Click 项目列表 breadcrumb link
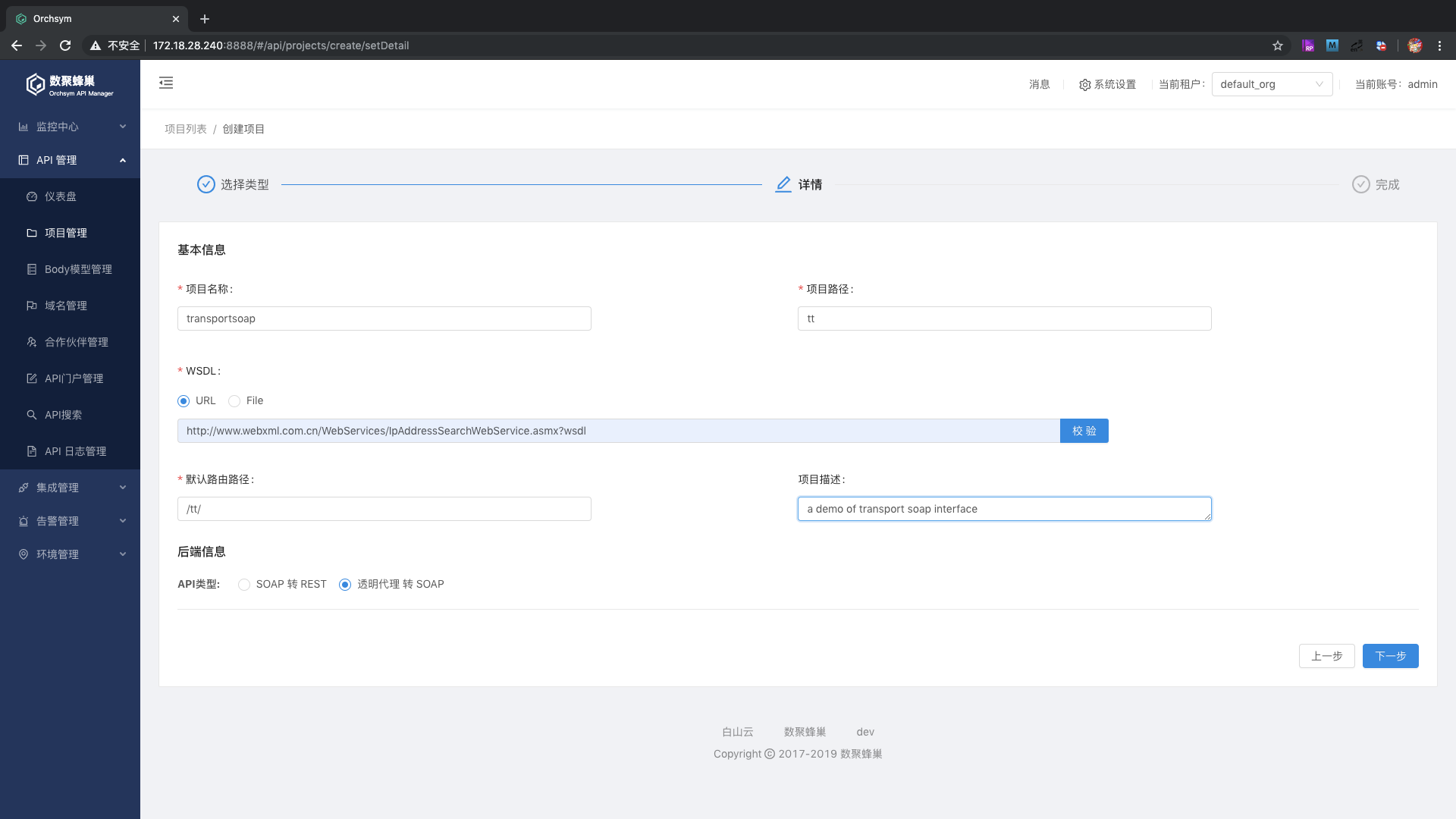Image resolution: width=1456 pixels, height=819 pixels. point(185,129)
